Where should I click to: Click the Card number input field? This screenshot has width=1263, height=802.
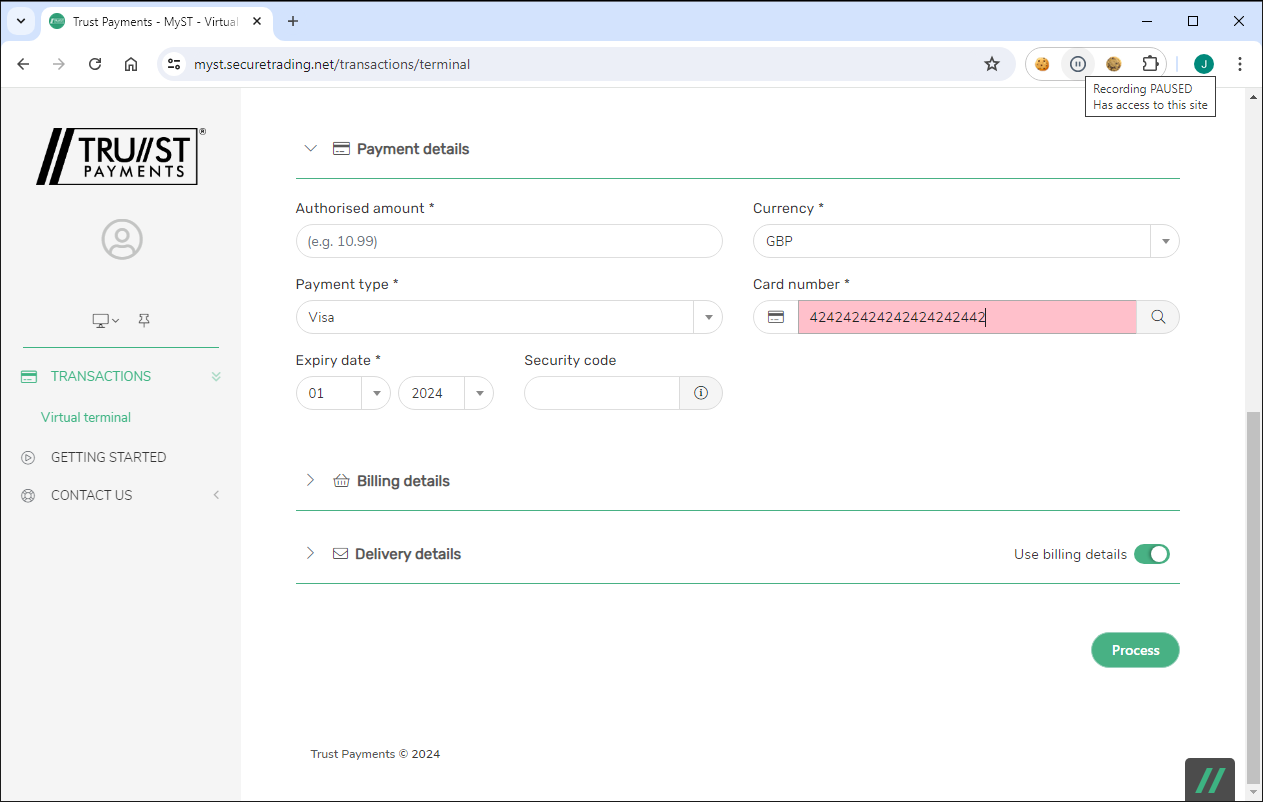pos(967,317)
